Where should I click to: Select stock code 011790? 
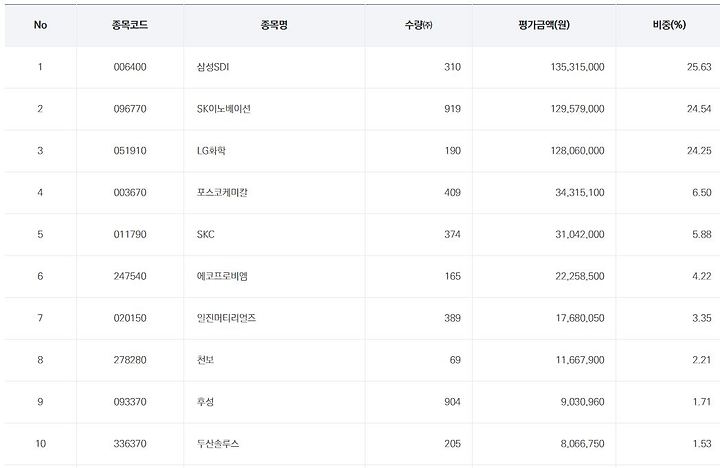[130, 234]
